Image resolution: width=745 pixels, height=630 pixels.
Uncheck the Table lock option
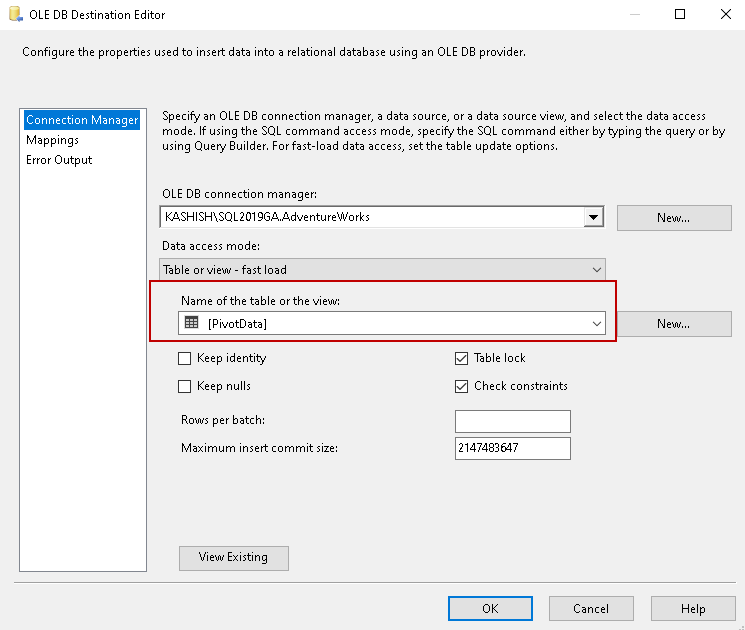tap(461, 358)
